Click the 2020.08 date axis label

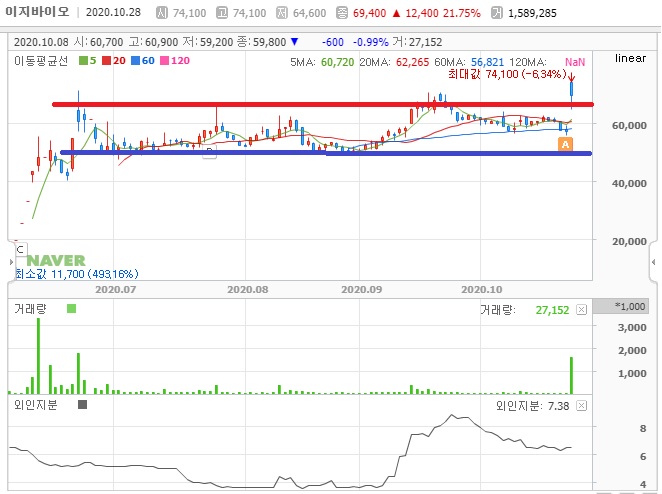[247, 290]
